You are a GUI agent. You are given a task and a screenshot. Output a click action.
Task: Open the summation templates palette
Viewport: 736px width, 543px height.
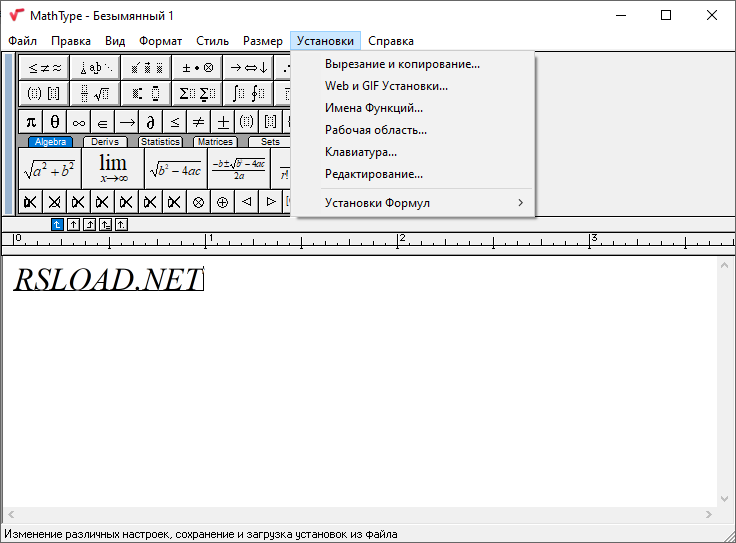pos(197,94)
